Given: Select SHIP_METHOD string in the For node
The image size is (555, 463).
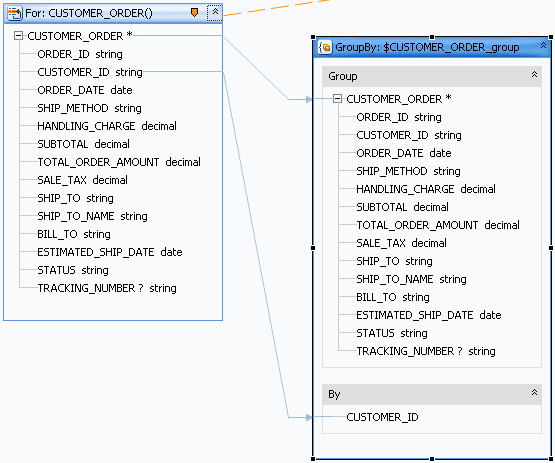Looking at the screenshot, I should 90,108.
